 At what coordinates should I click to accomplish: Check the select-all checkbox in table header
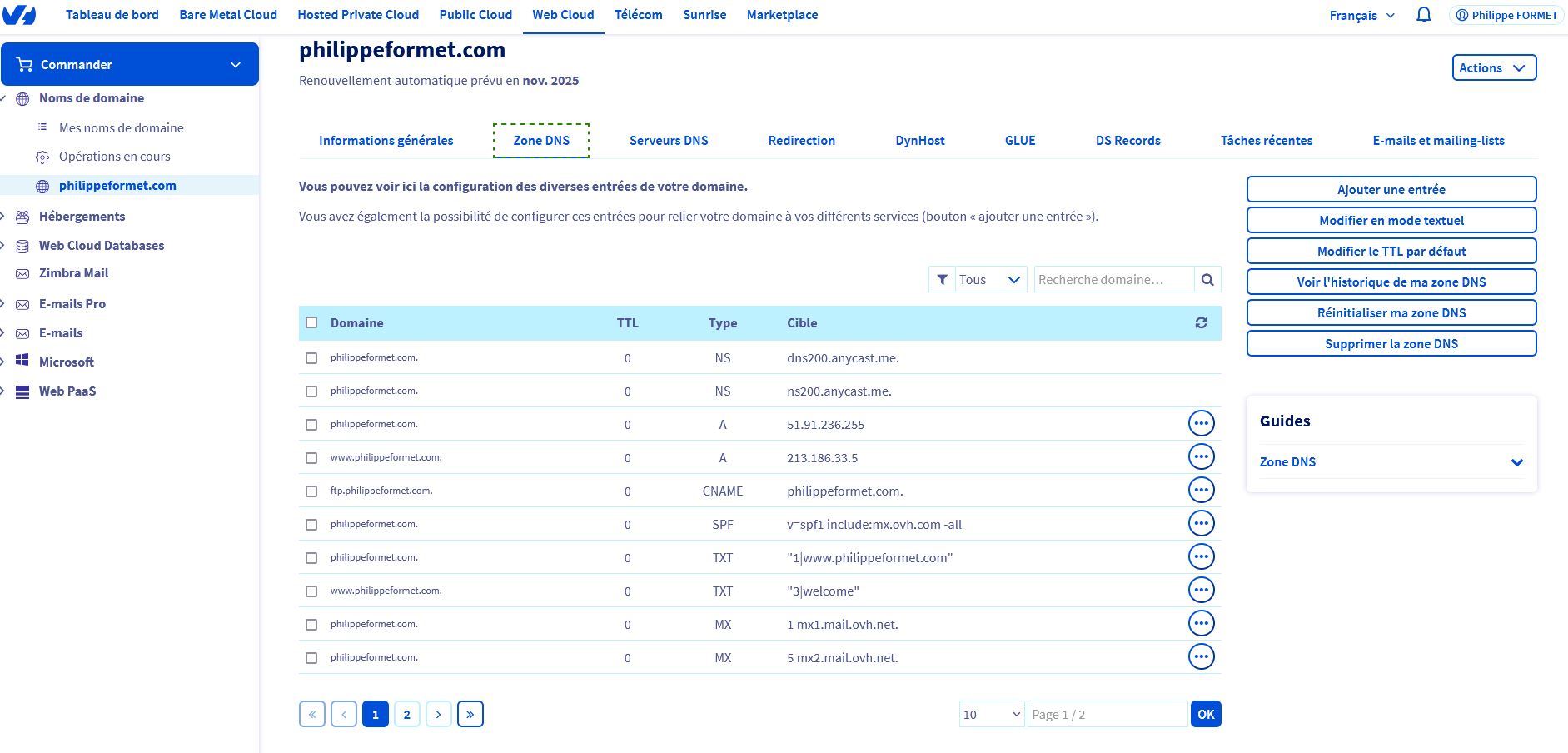pos(311,323)
